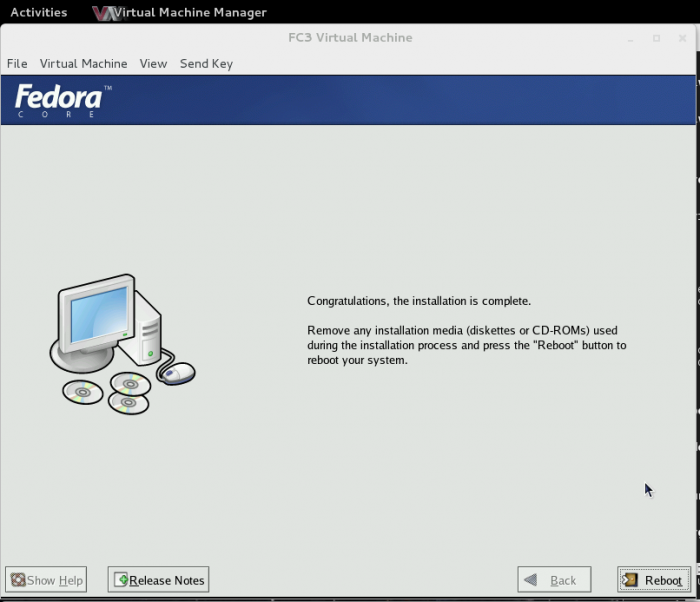Close the FC3 Virtual Machine window

point(681,39)
